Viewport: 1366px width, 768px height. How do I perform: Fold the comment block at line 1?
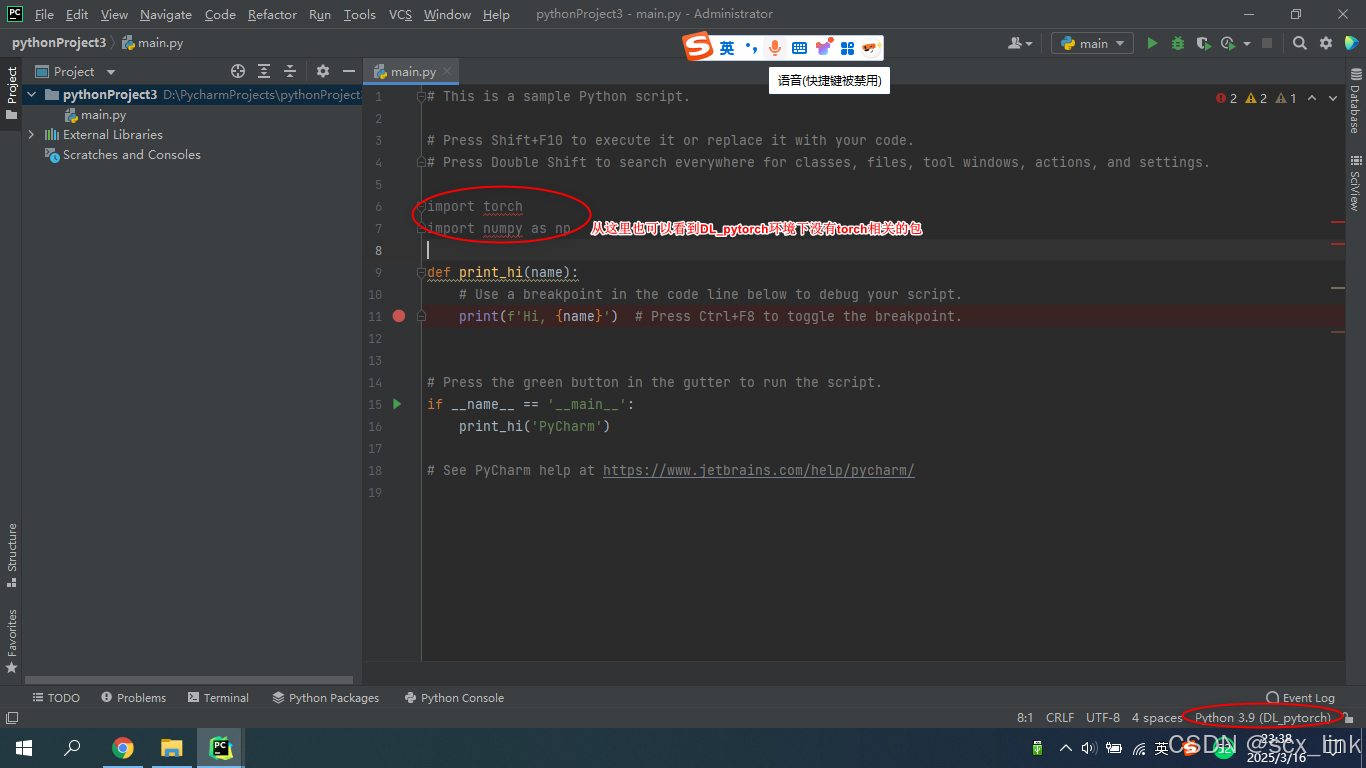(x=421, y=96)
